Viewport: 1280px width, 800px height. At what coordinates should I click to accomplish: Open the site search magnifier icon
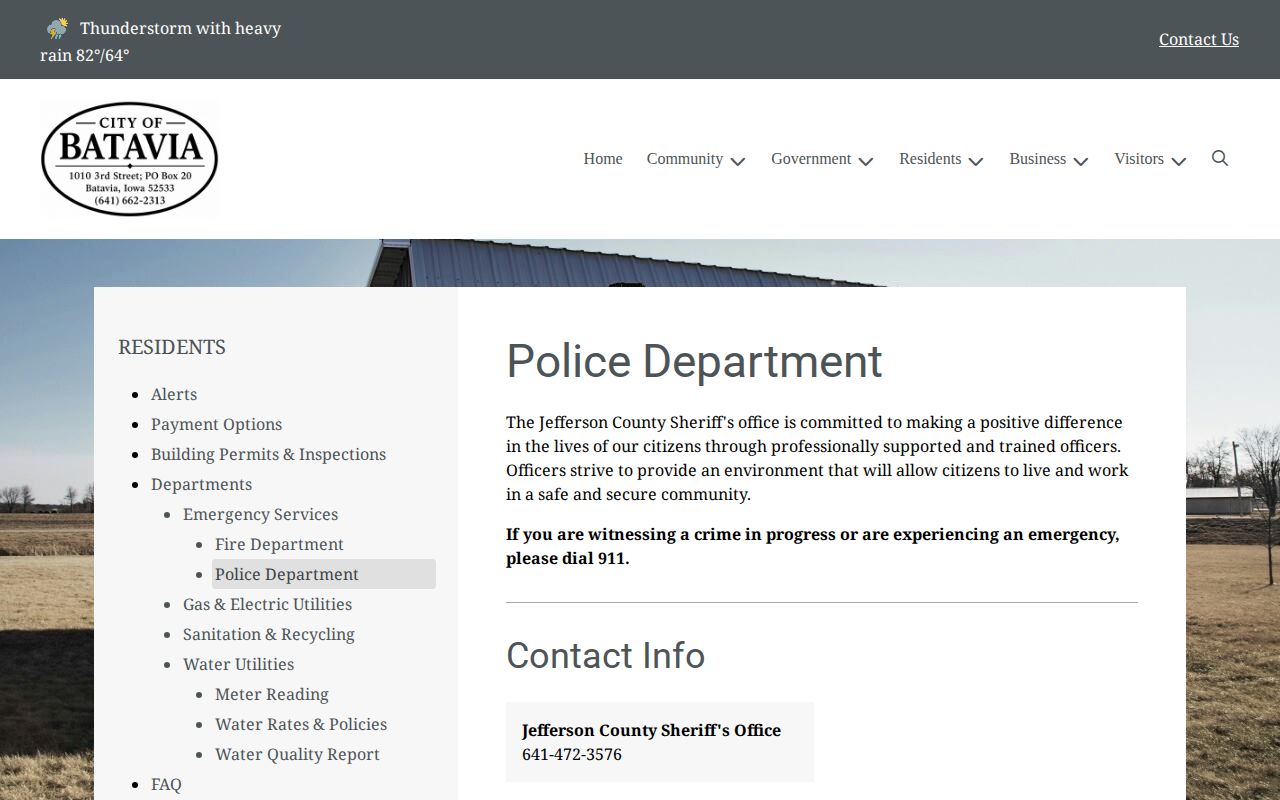[1220, 158]
